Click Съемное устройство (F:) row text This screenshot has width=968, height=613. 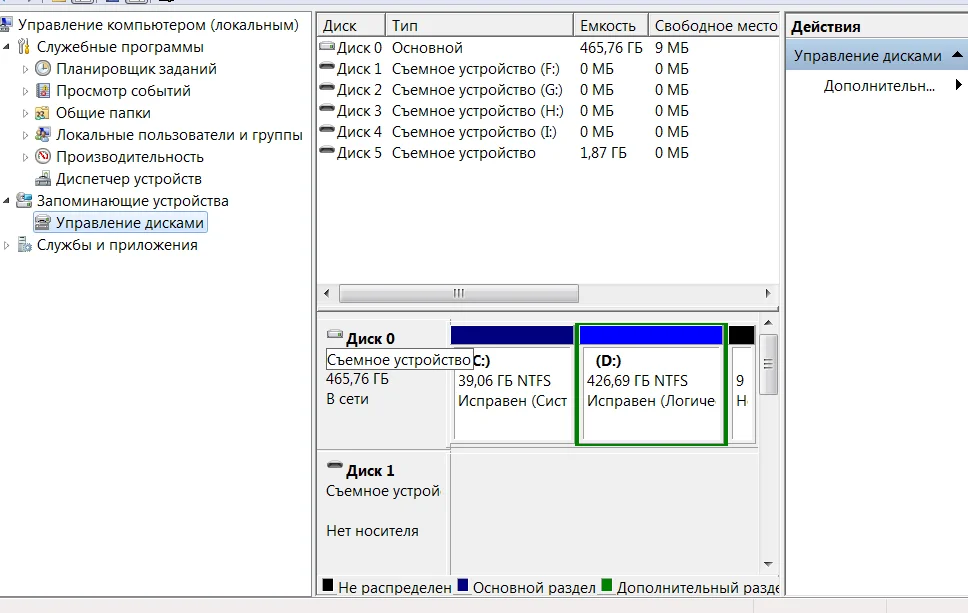click(x=475, y=69)
